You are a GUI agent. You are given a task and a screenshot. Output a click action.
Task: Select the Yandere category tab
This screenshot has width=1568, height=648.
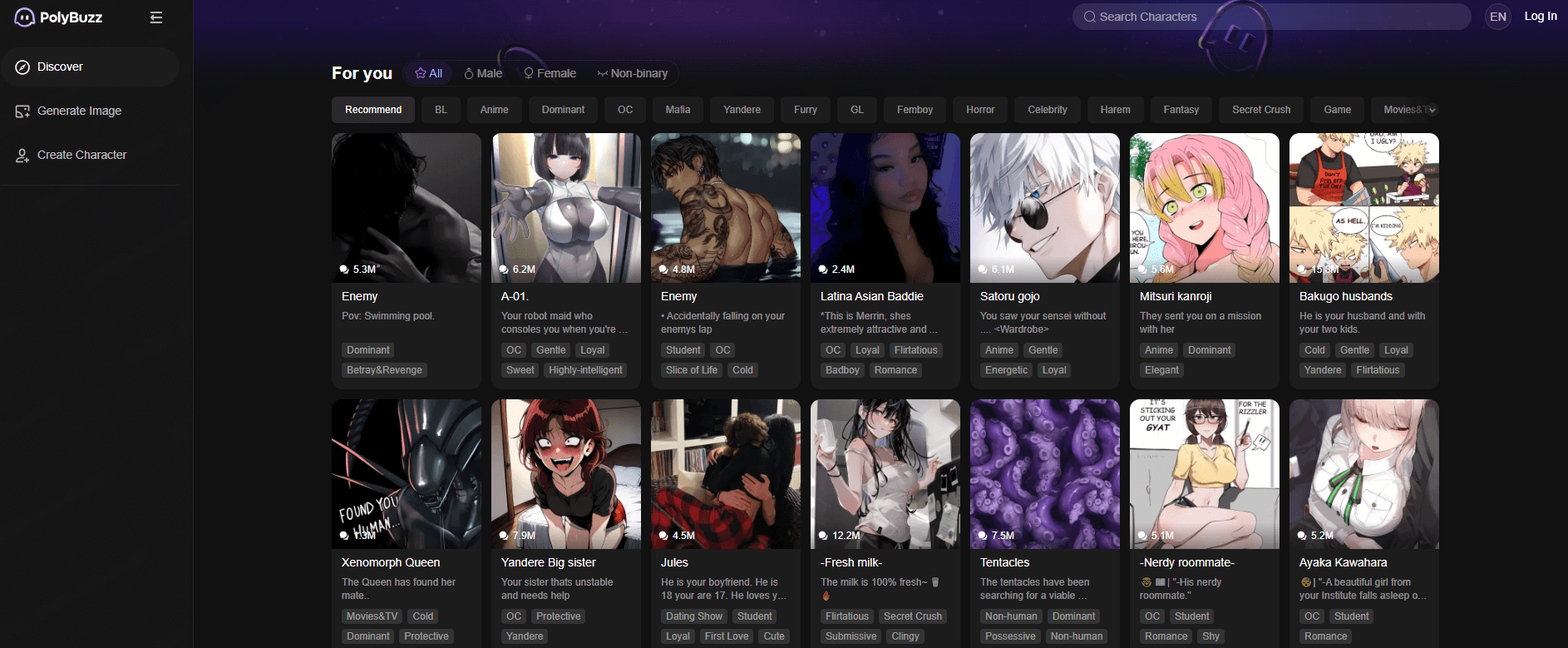(742, 110)
